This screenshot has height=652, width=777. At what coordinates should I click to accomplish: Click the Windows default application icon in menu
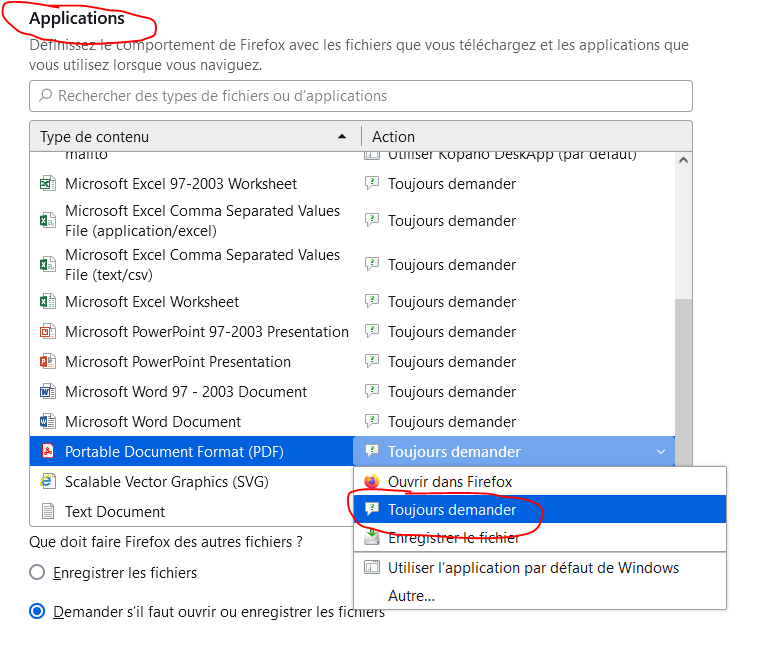[372, 567]
